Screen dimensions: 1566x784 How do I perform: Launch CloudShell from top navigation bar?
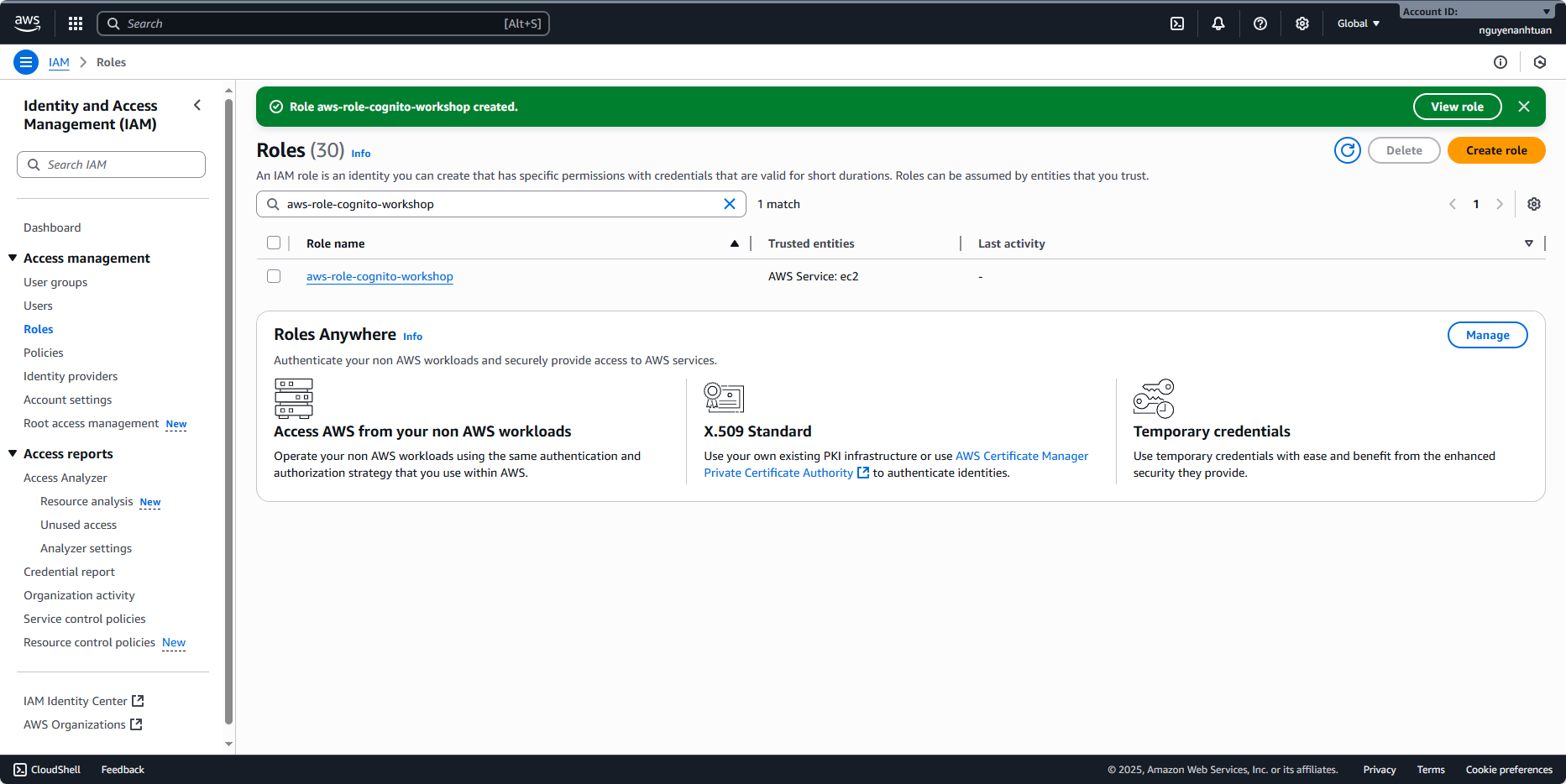1177,24
